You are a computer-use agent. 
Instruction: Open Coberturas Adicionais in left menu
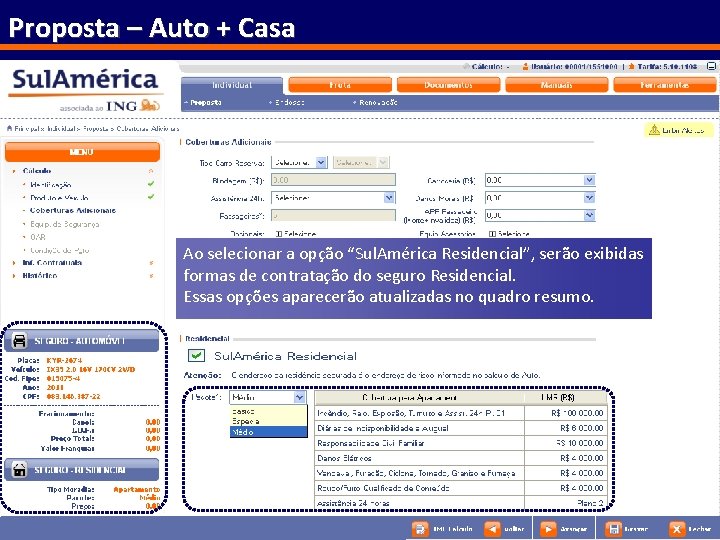[x=73, y=210]
